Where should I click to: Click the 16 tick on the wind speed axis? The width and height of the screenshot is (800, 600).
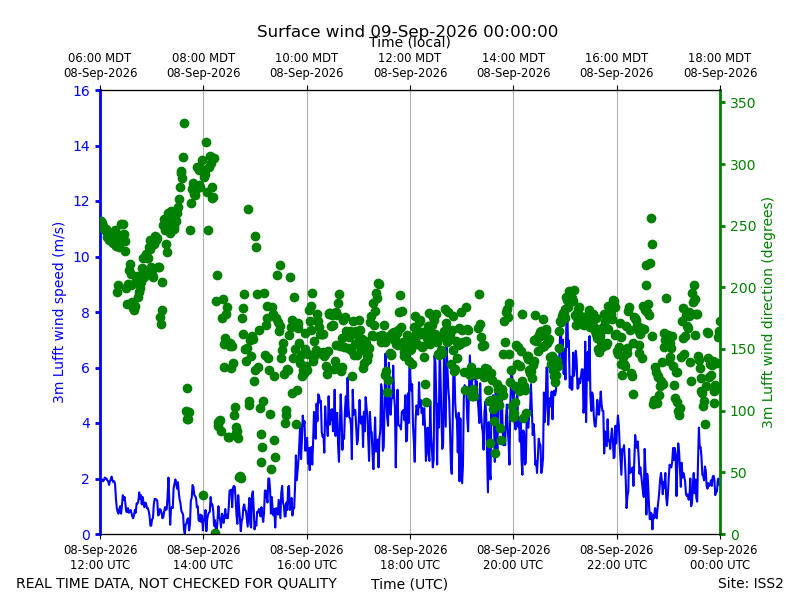81,91
